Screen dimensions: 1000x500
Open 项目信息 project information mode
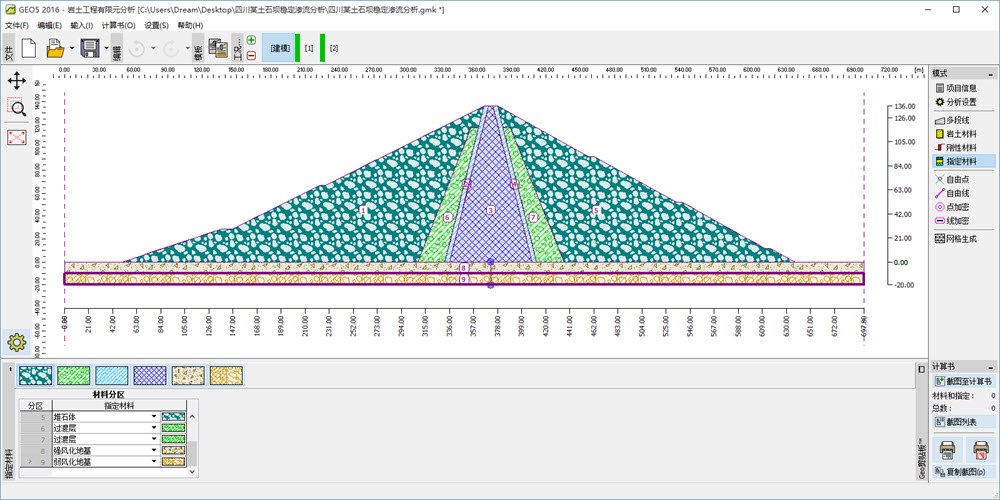962,89
